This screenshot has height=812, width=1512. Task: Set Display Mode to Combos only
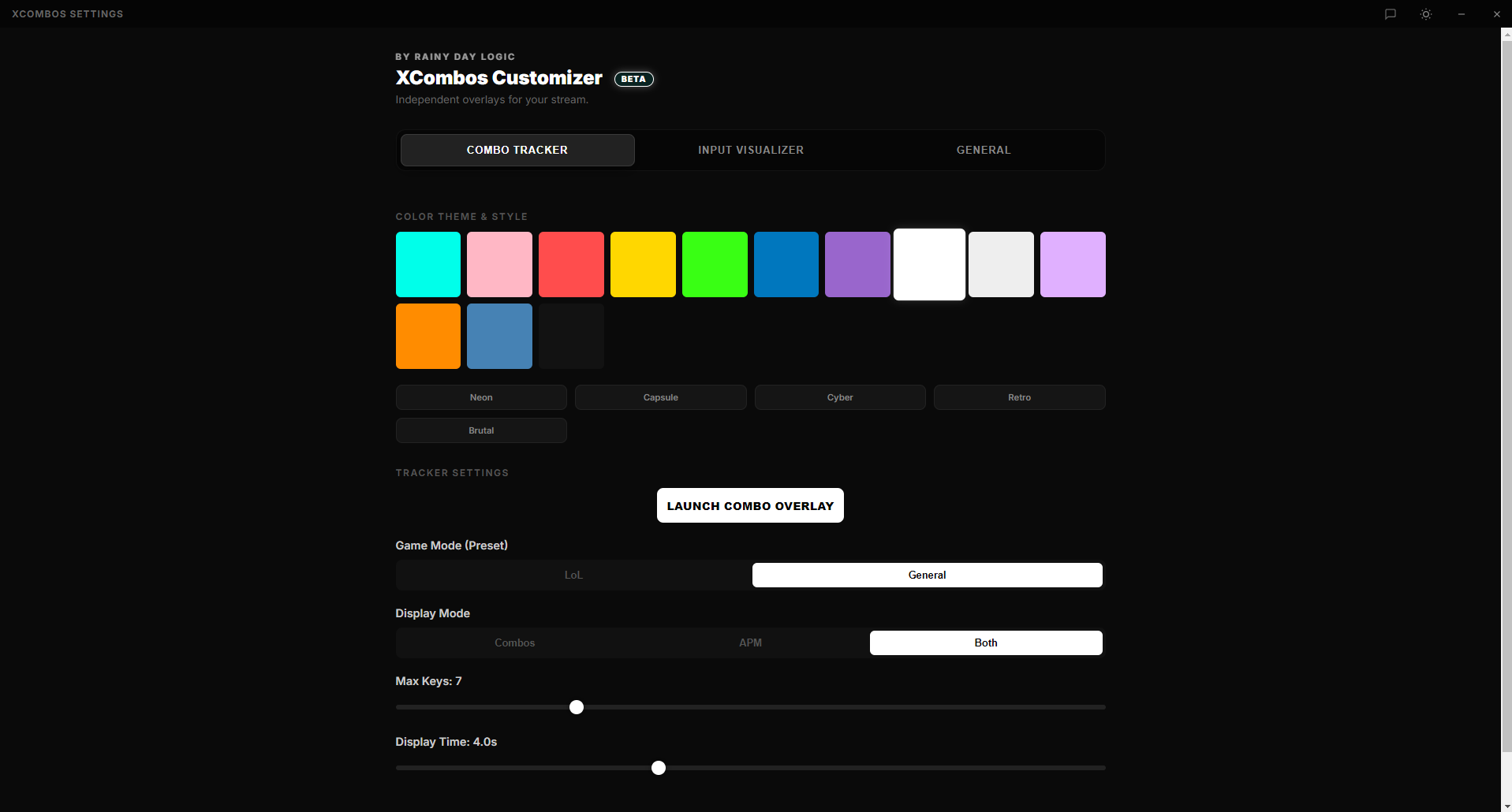[x=514, y=643]
